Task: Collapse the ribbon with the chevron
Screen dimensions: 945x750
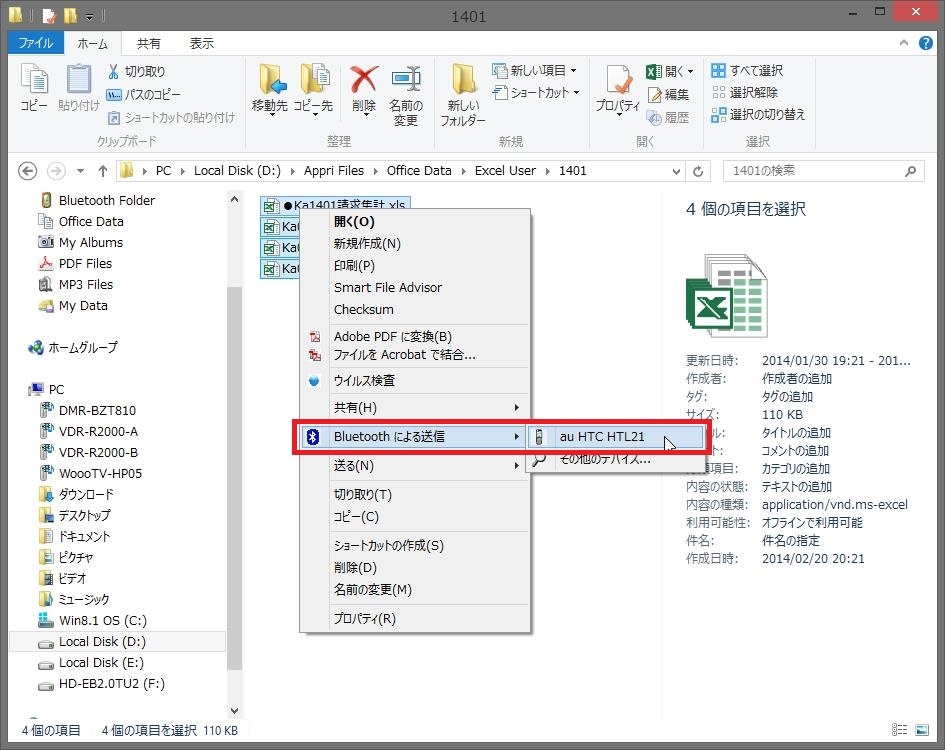Action: coord(903,43)
